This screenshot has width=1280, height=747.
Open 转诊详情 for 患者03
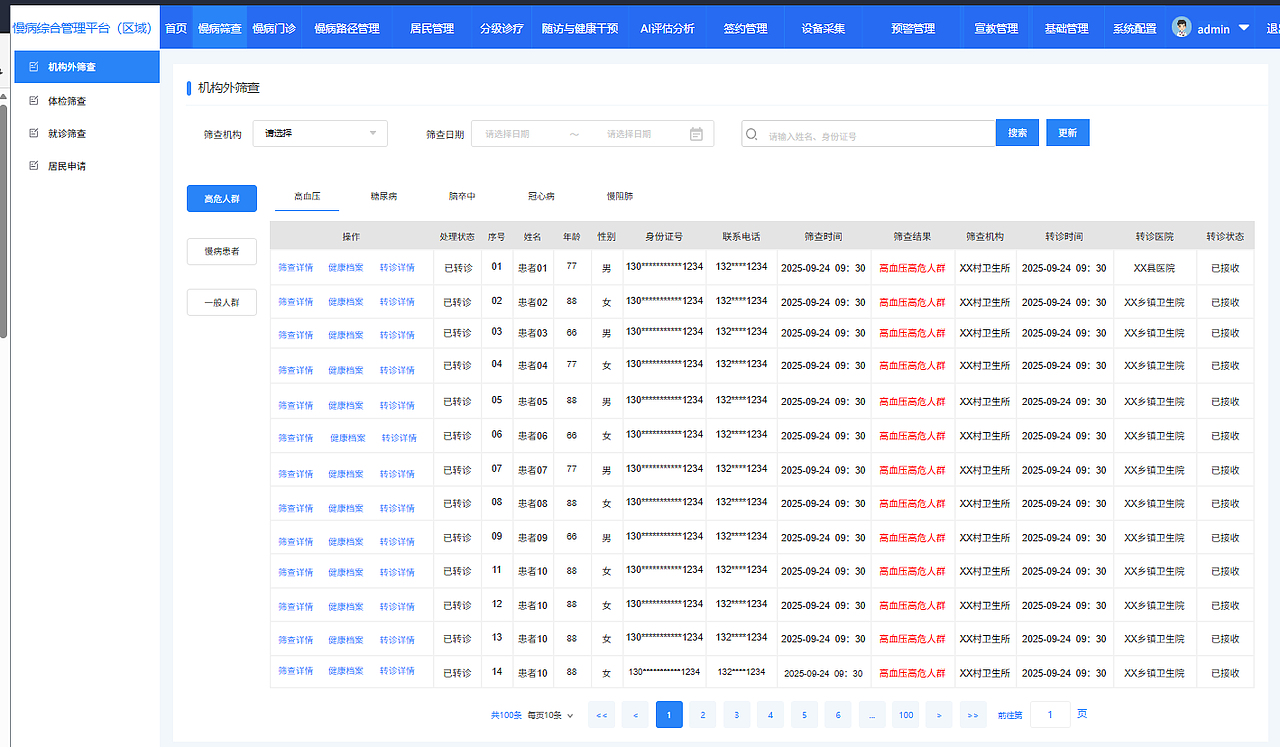click(397, 335)
